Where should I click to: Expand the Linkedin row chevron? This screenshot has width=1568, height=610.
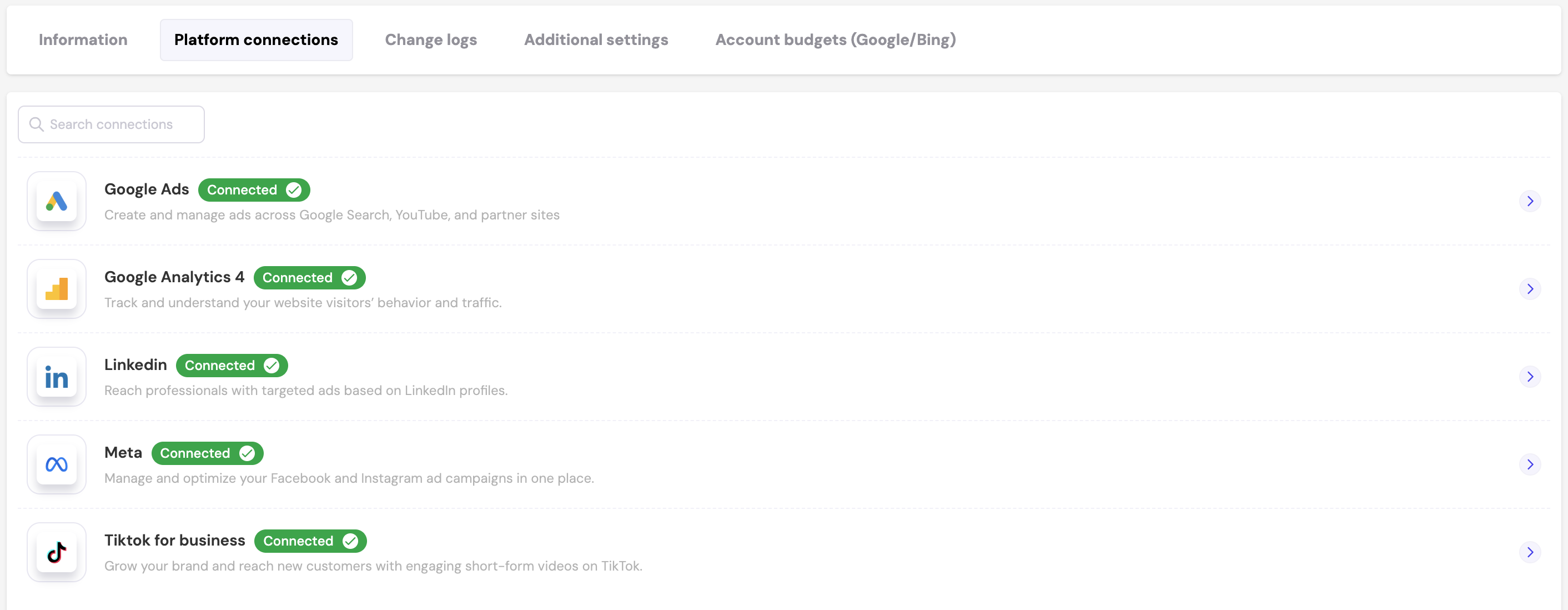[1530, 377]
